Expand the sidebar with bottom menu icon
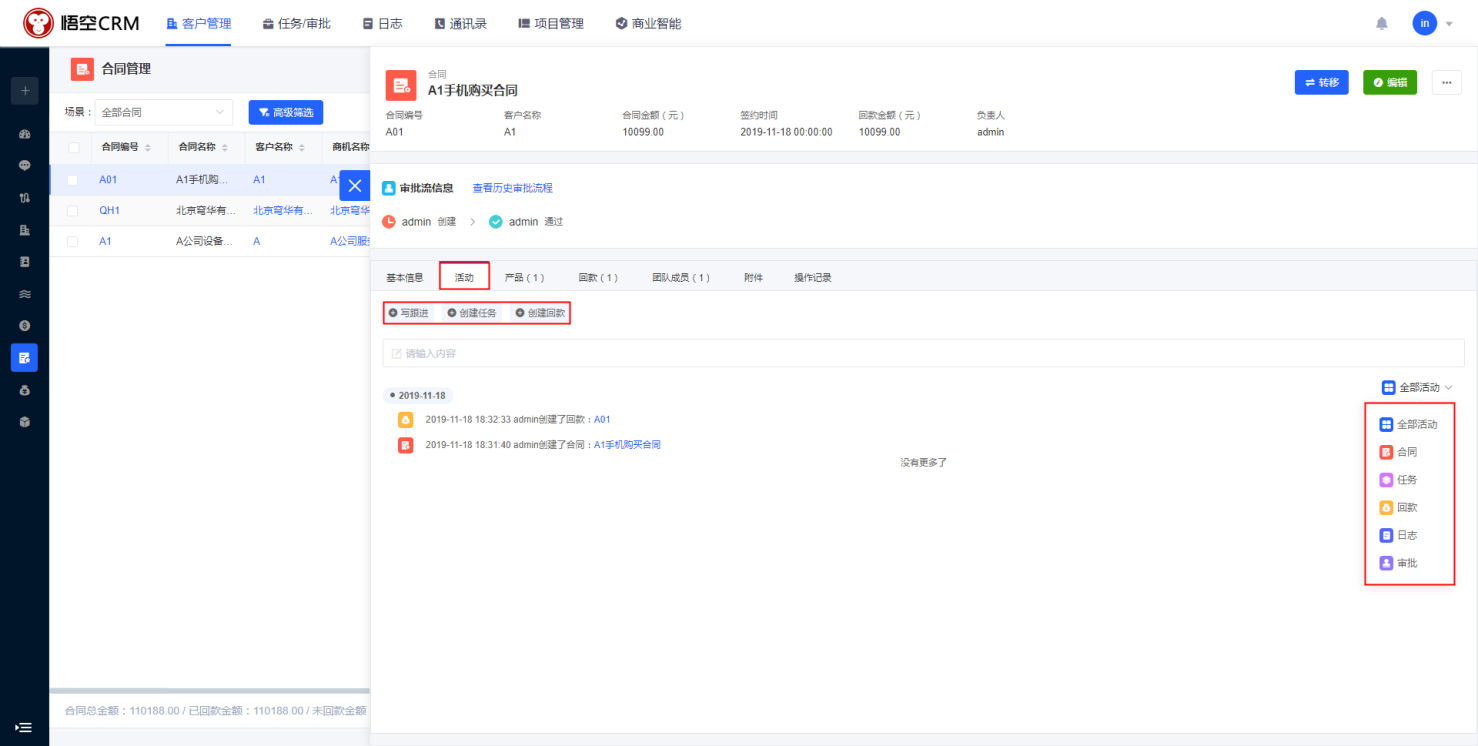Screen dimensions: 1478x746 click(x=25, y=727)
